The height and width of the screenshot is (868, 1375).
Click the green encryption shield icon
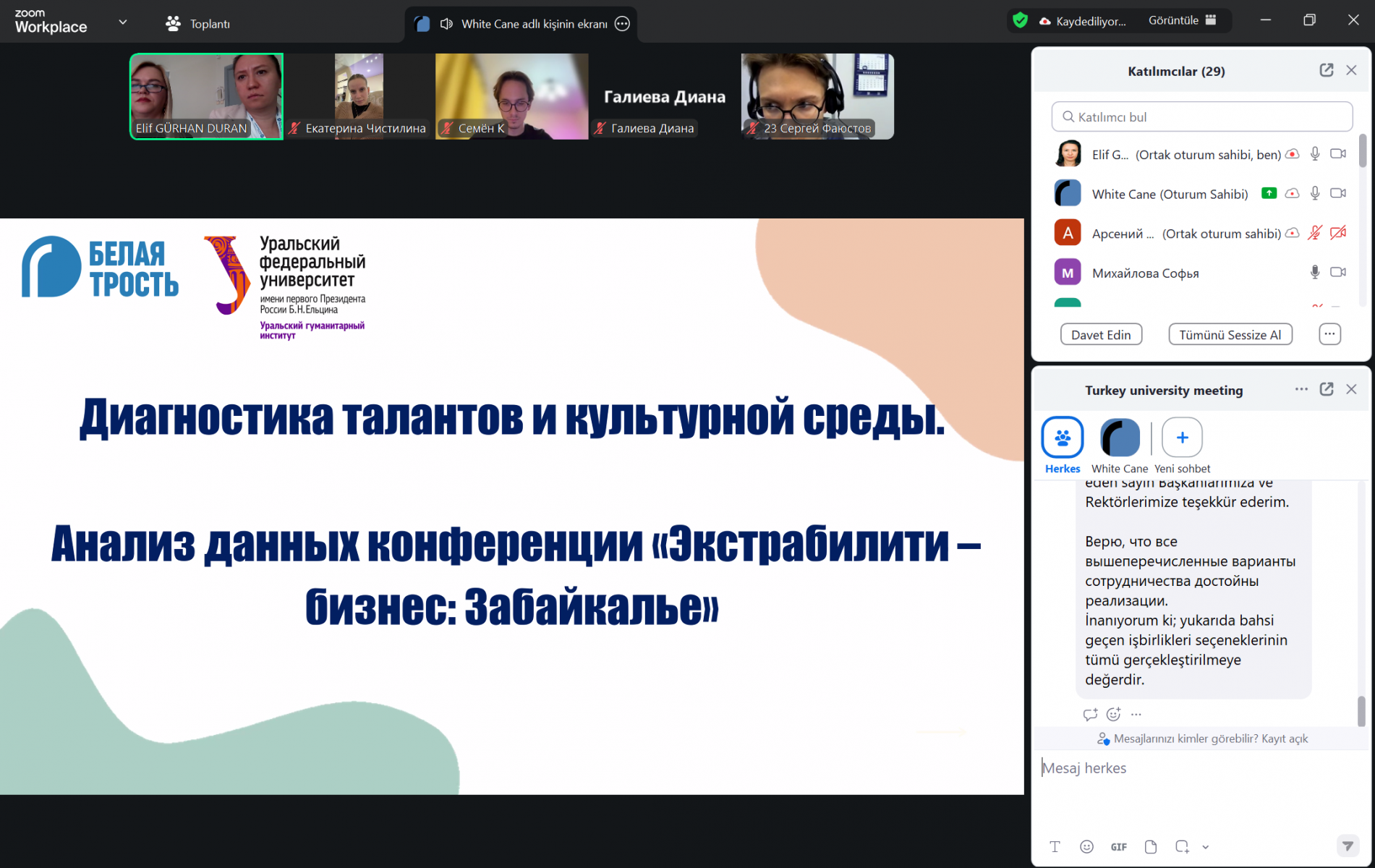[1020, 21]
